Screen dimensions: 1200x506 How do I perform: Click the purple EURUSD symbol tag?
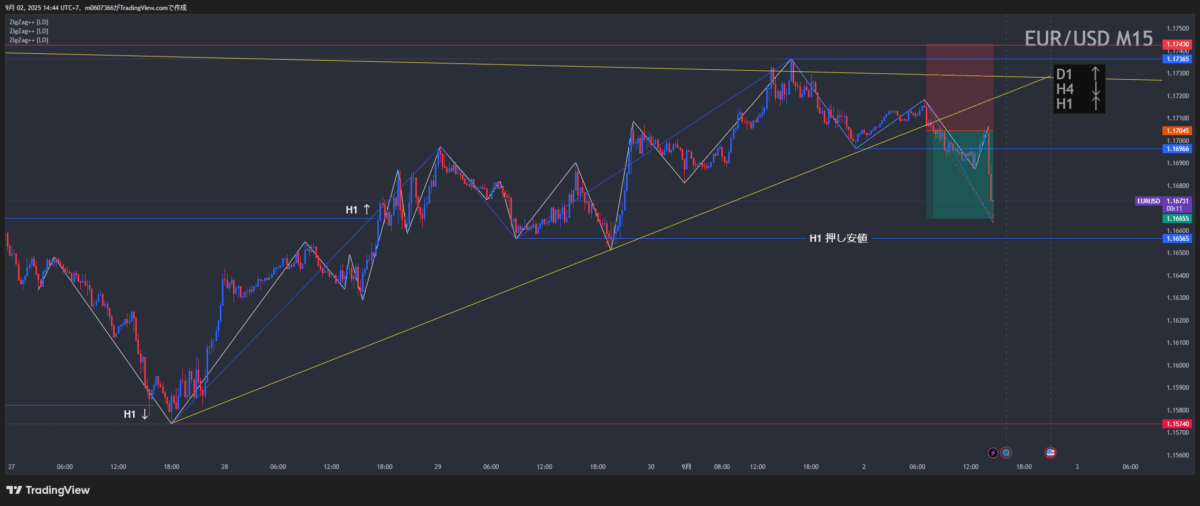[1149, 201]
